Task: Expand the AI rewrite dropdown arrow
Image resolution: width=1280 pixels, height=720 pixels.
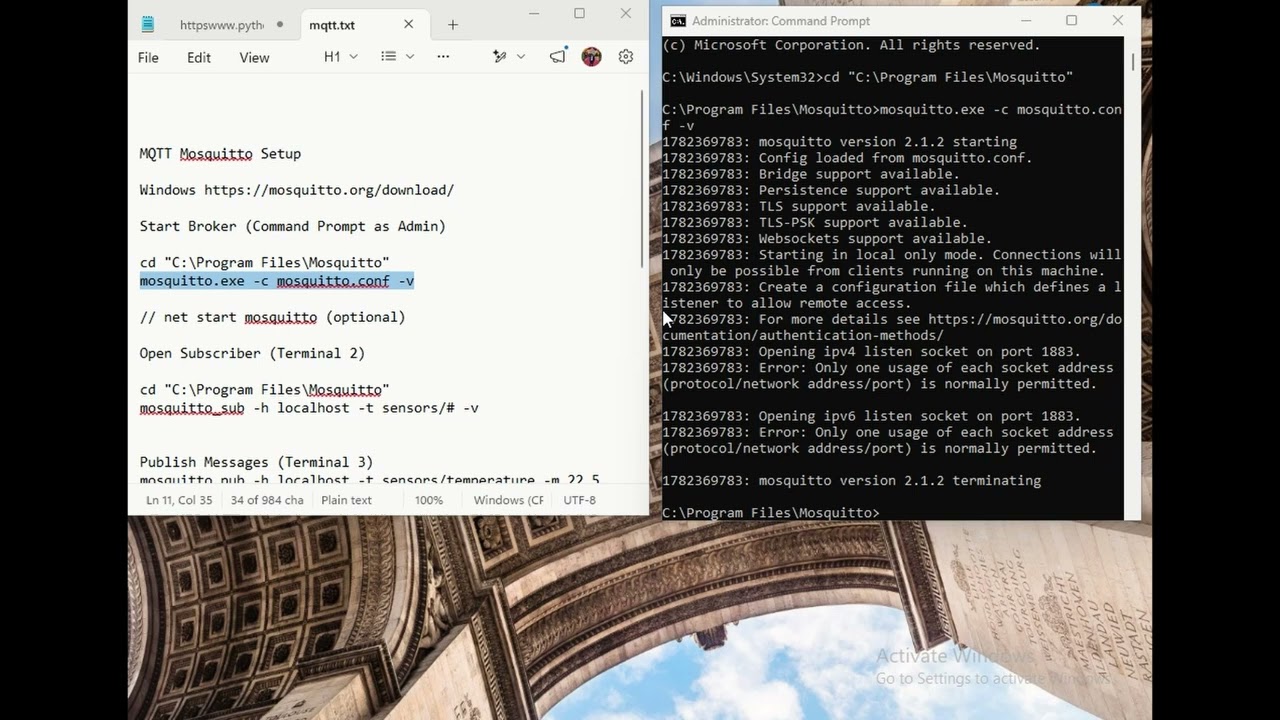Action: pyautogui.click(x=521, y=57)
